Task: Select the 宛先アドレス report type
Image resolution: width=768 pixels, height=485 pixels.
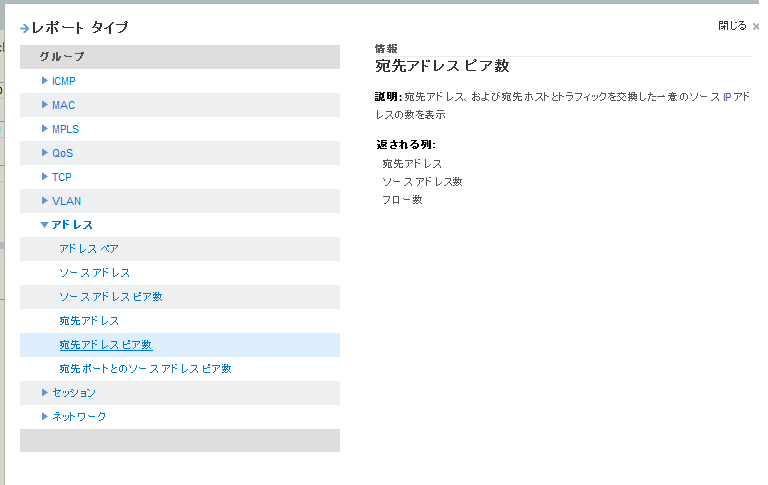Action: pos(89,321)
